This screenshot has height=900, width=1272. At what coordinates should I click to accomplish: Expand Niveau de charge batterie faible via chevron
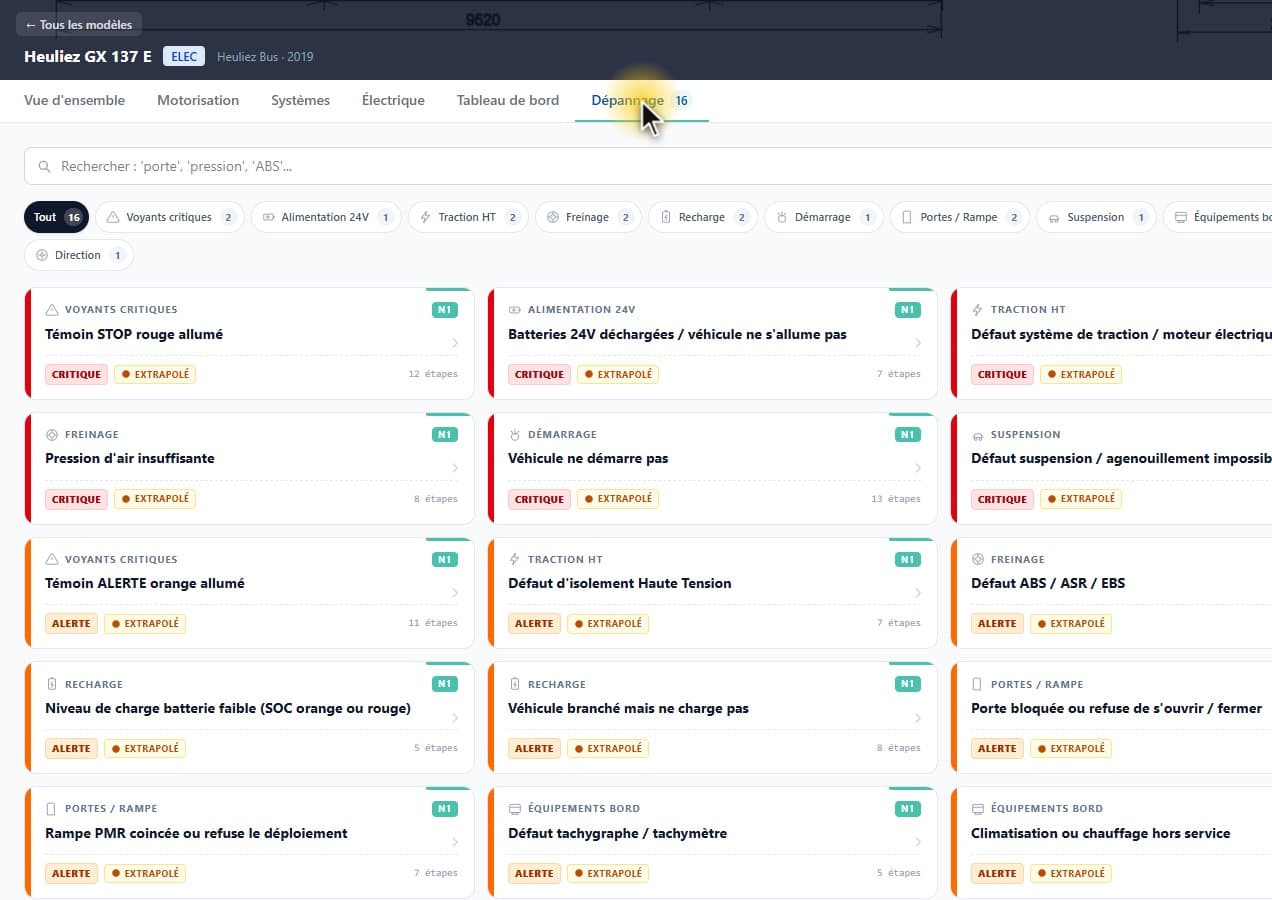[x=455, y=718]
